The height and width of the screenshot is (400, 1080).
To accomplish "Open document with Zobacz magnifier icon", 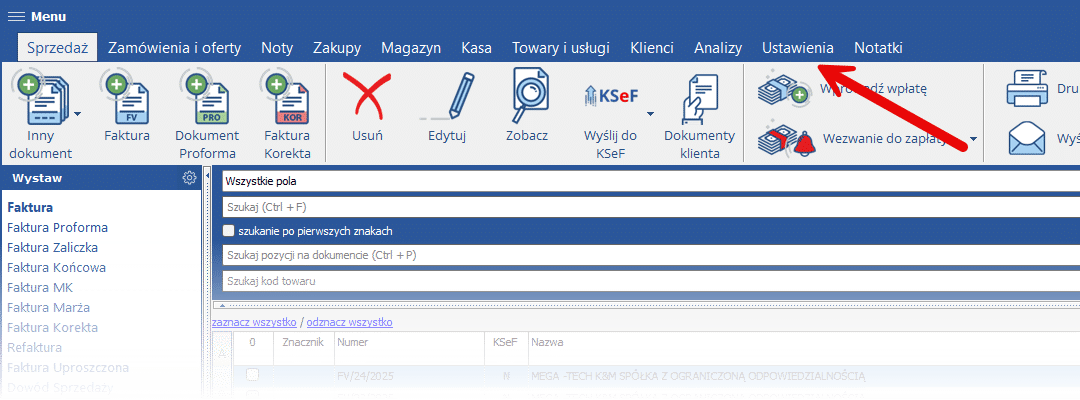I will pos(526,99).
